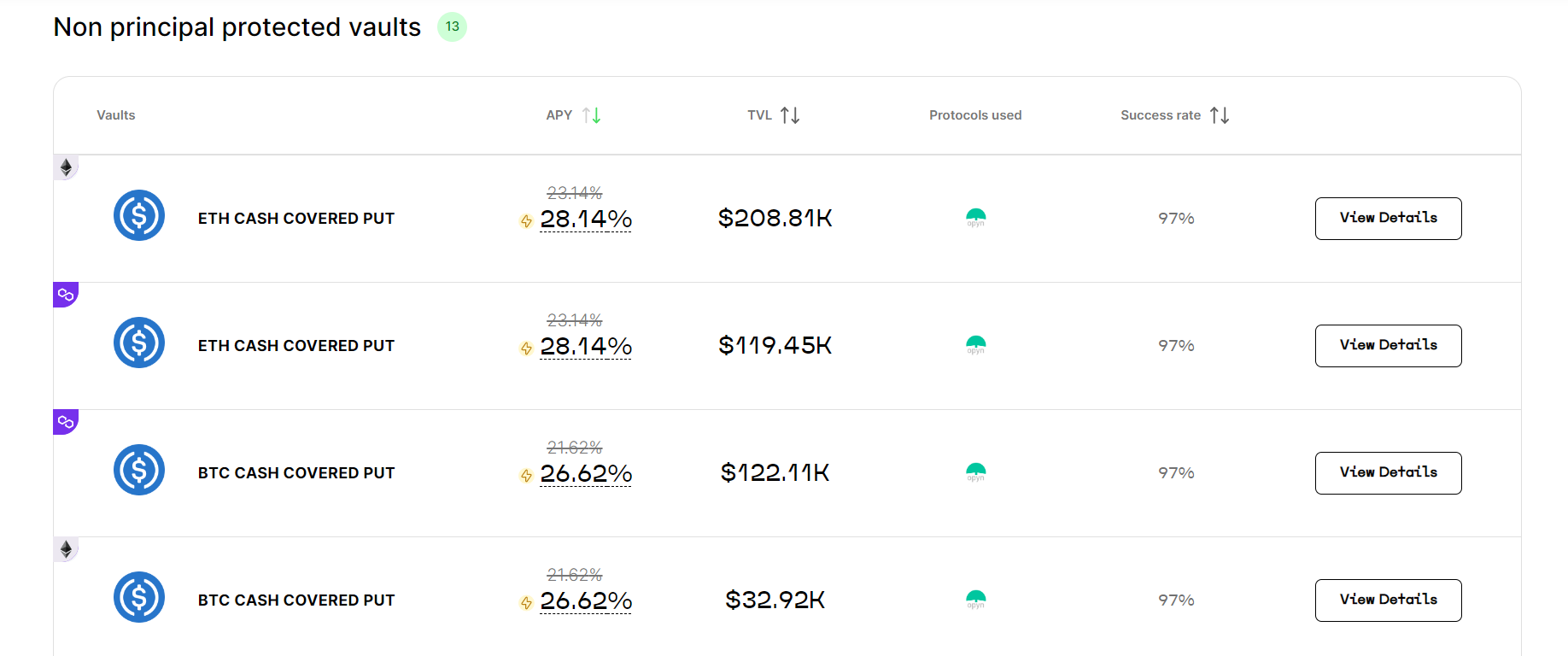The image size is (1568, 656).
Task: Click boost lightning icon in $122.11K row
Action: tap(526, 476)
